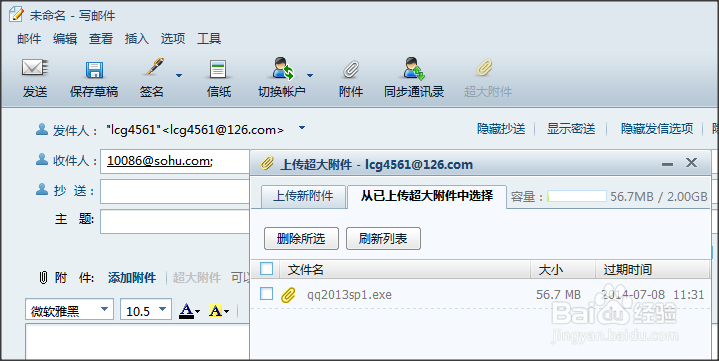Click the font color A icon
The height and width of the screenshot is (361, 719).
186,311
